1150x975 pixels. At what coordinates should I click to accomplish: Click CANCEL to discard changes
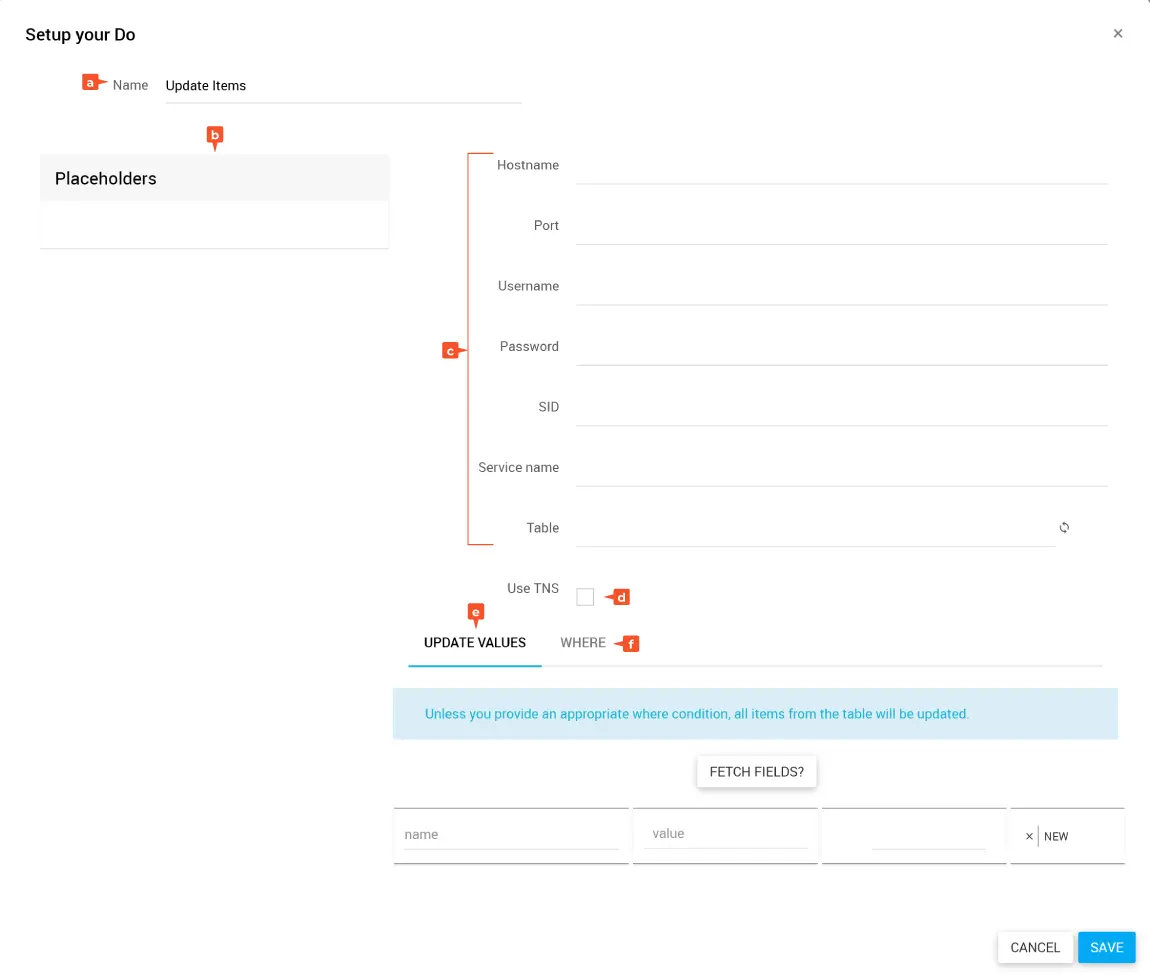point(1035,948)
